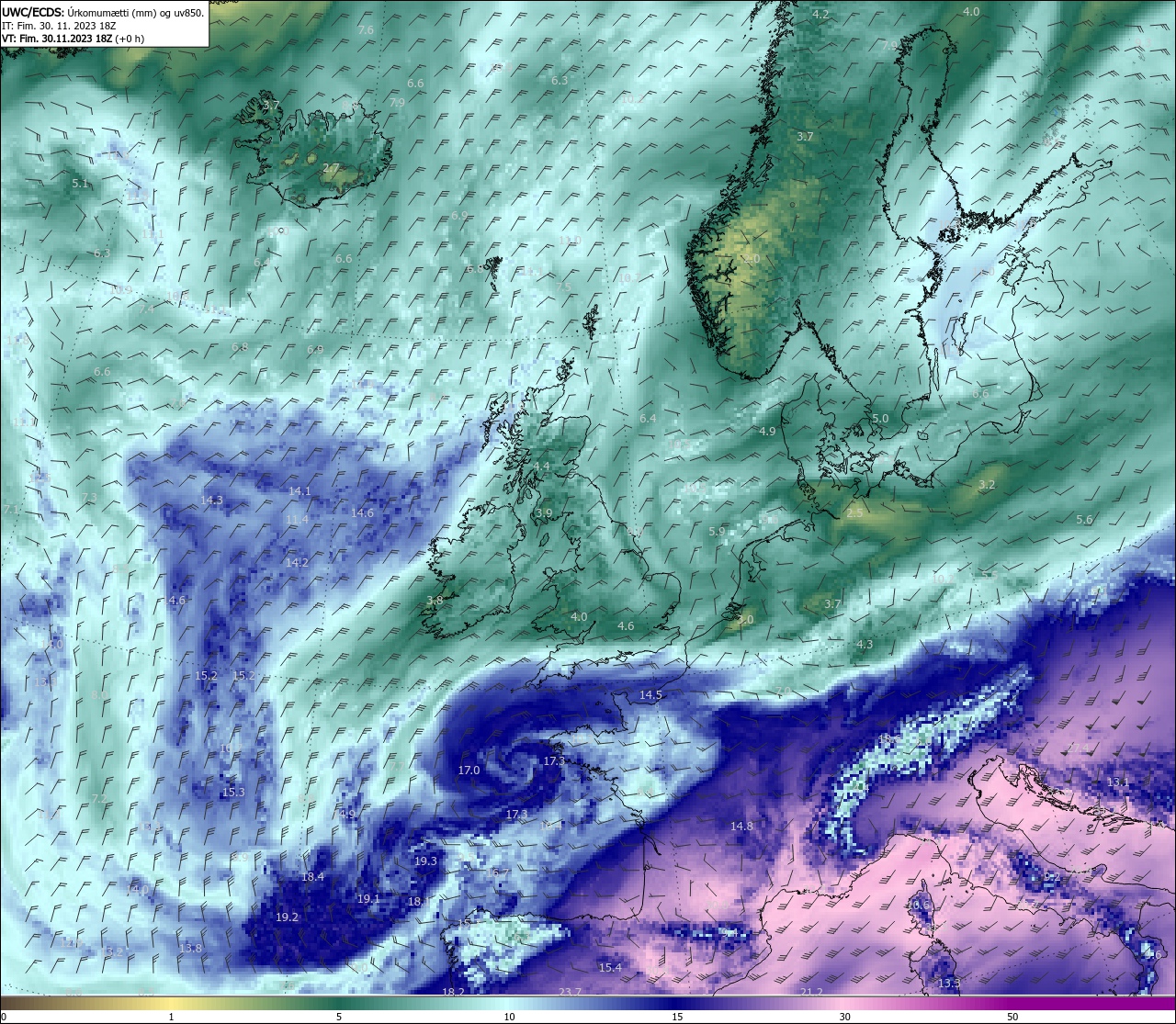Click the 19.2 value on the map
Screen dimensions: 1176x1024
click(287, 917)
